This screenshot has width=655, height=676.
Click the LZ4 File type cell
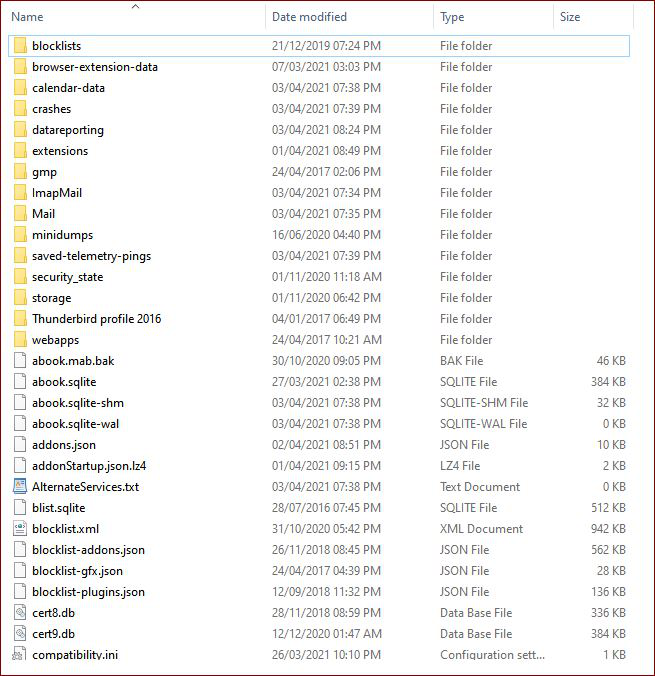tap(460, 466)
